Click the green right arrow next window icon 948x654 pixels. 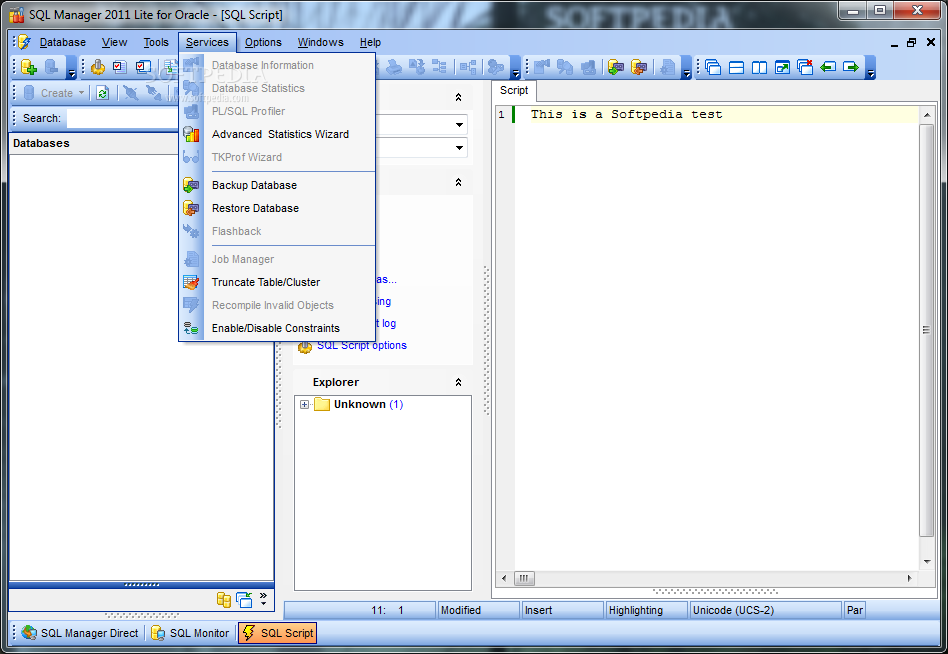(851, 67)
